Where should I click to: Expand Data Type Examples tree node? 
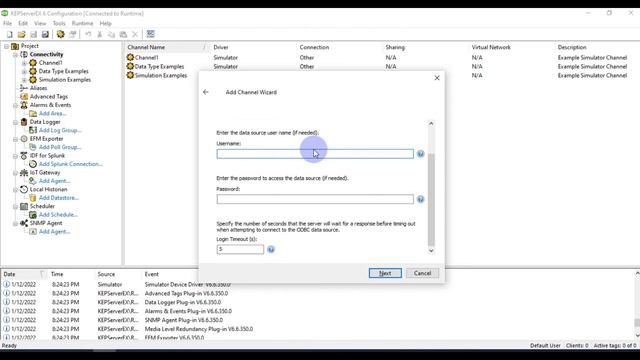(24, 71)
